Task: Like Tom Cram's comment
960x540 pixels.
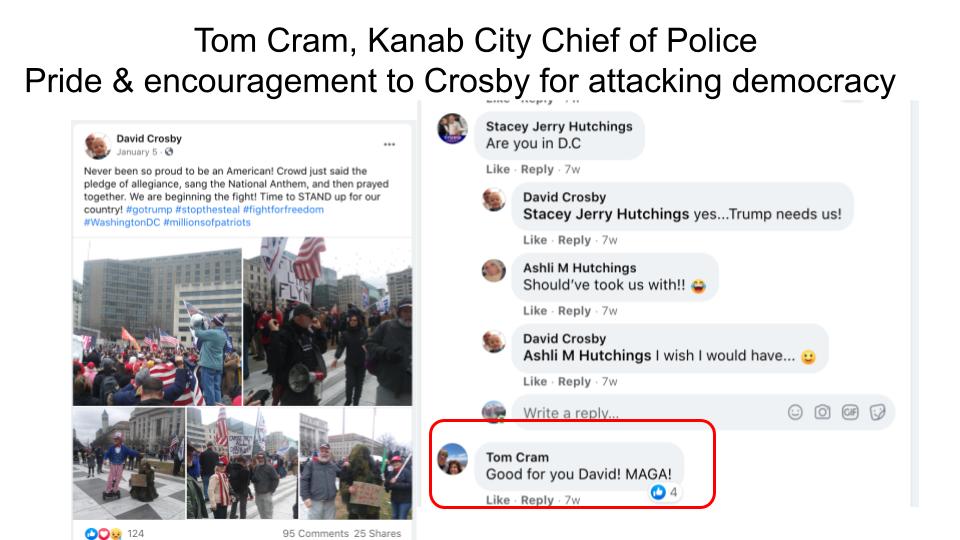Action: click(498, 500)
